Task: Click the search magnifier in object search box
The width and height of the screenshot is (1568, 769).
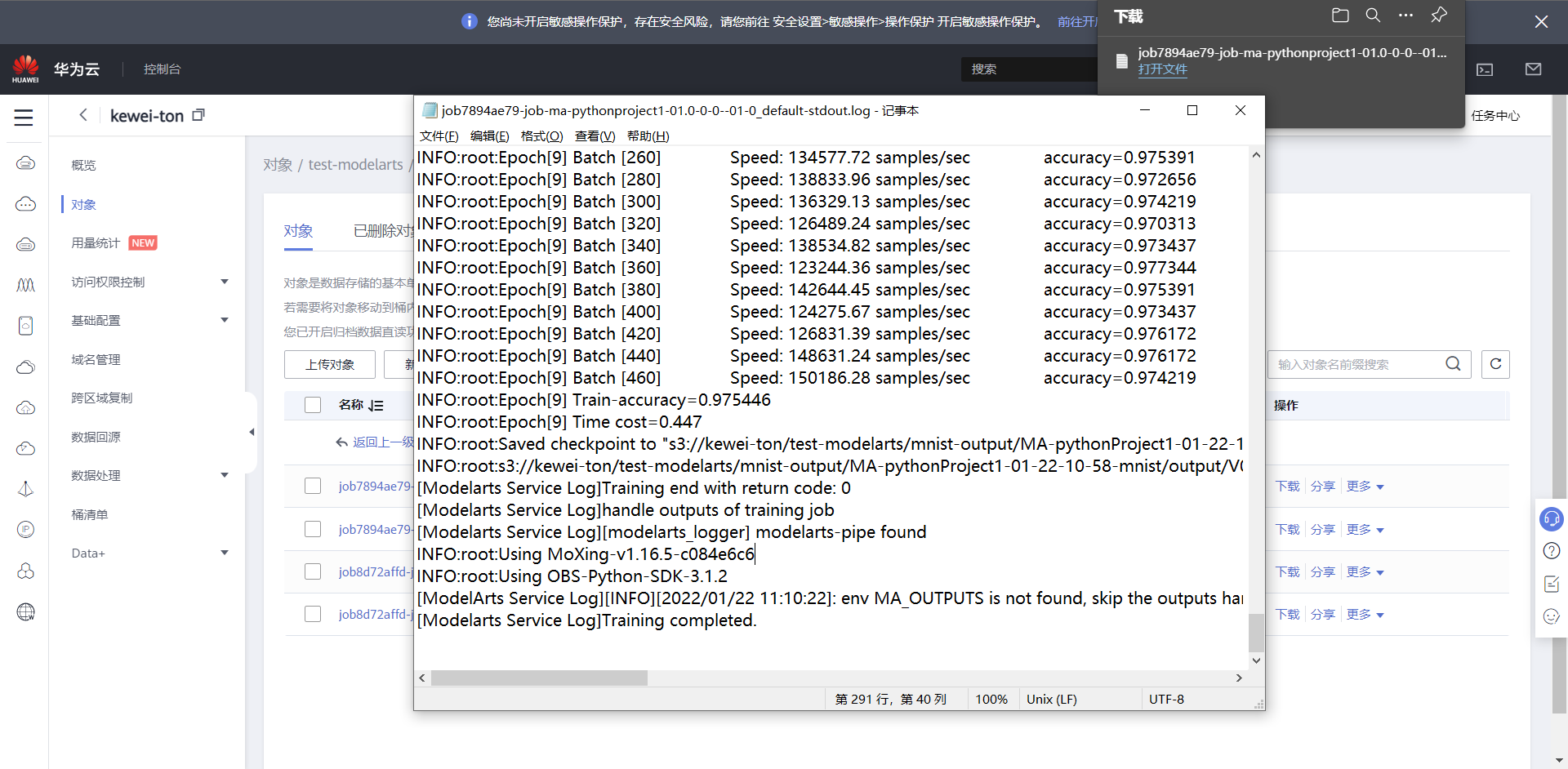Action: [x=1453, y=364]
